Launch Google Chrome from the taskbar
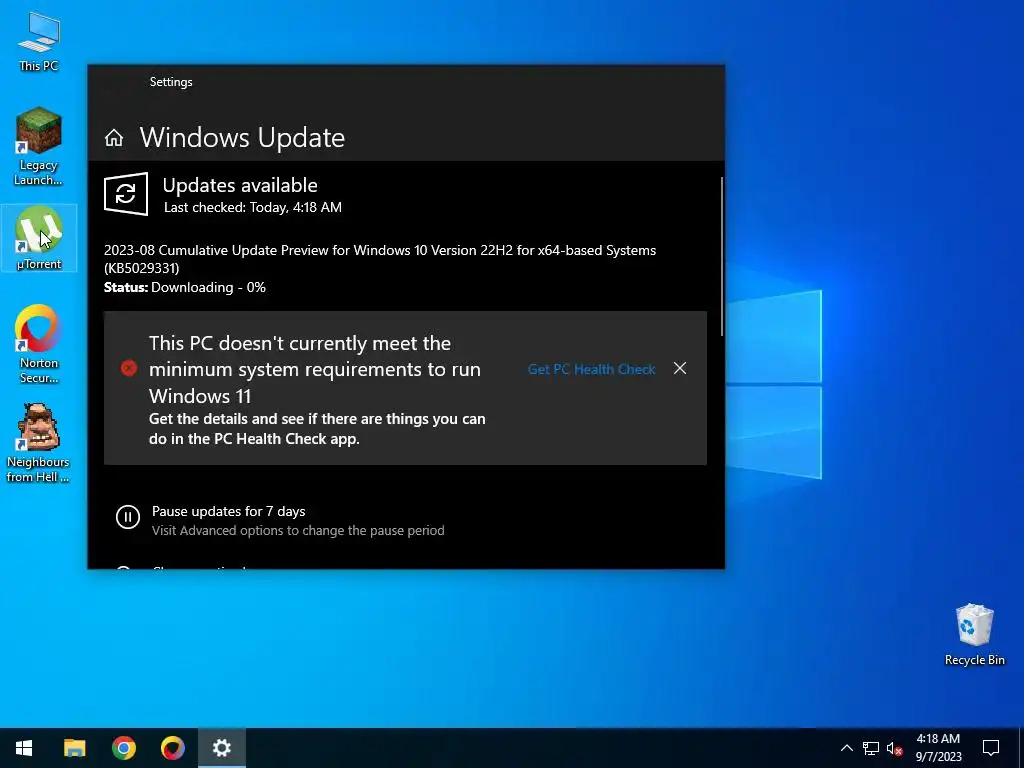Viewport: 1024px width, 768px height. coord(123,748)
